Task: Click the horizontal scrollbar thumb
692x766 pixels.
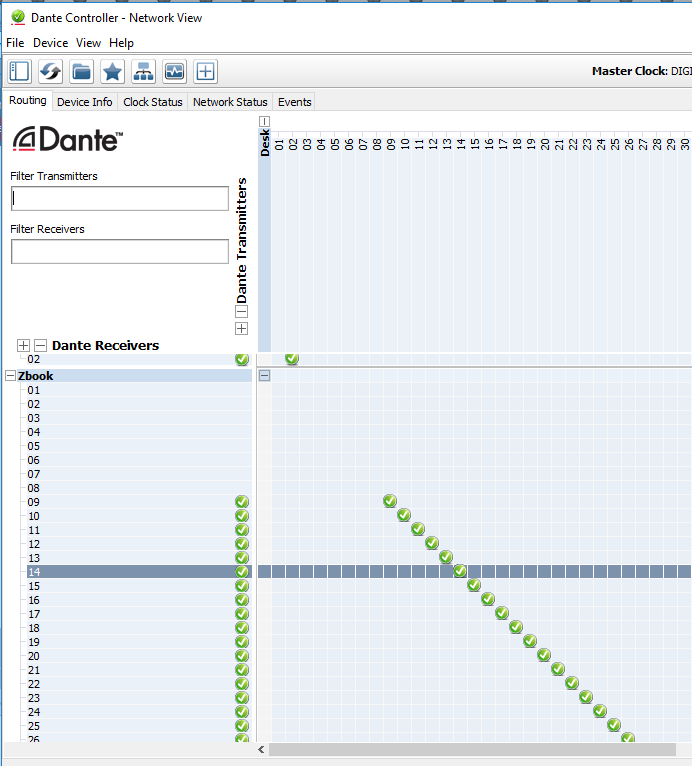Action: point(472,749)
